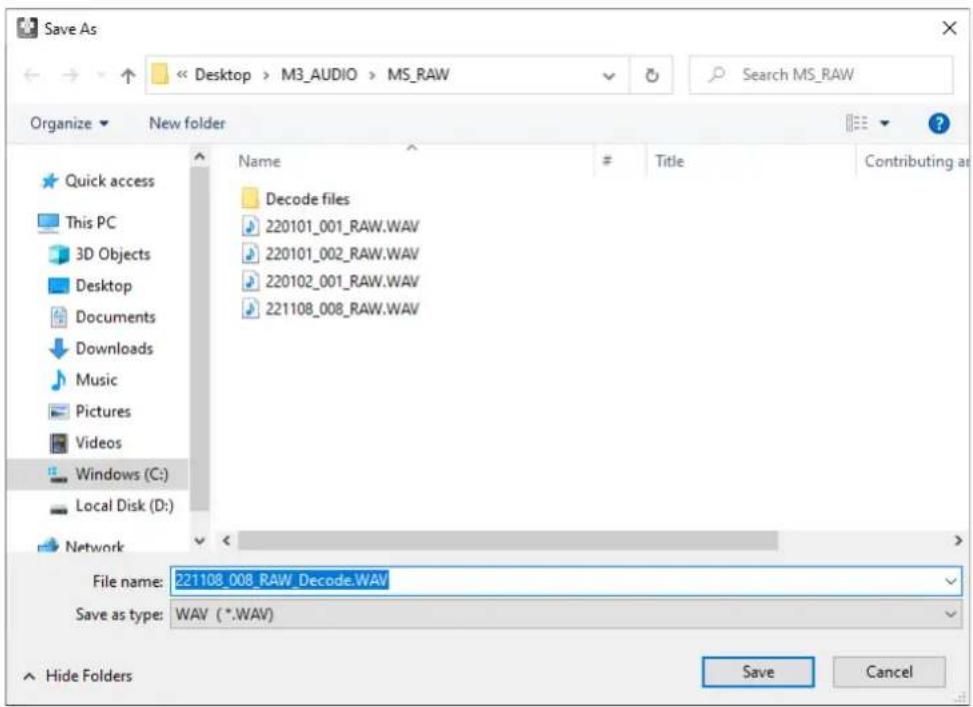Click the Desktop icon in sidebar
Image resolution: width=973 pixels, height=707 pixels.
59,286
